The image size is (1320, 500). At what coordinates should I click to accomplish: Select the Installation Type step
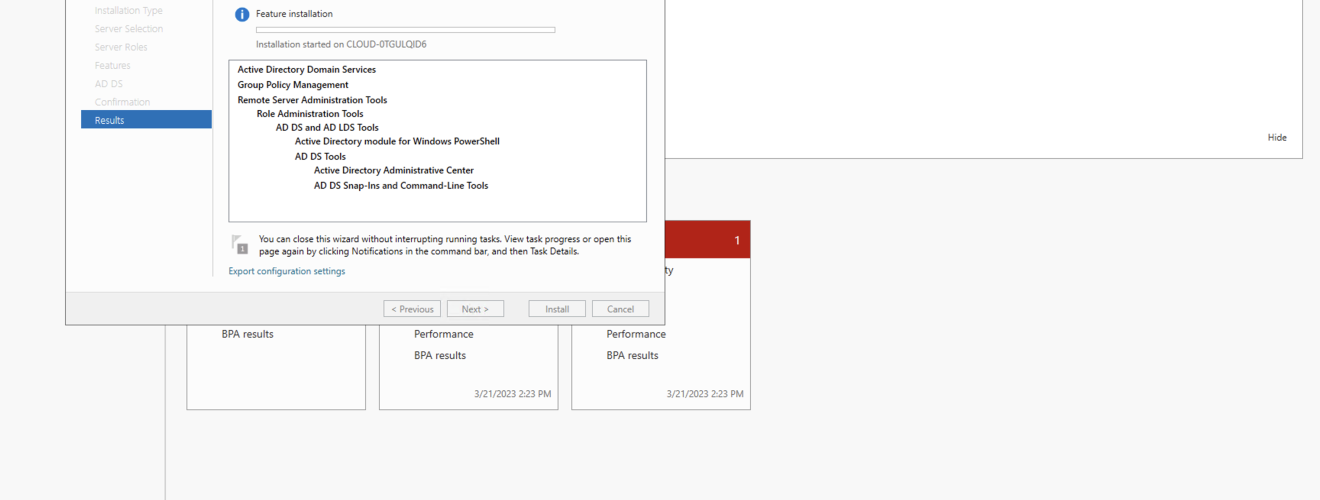(x=129, y=11)
